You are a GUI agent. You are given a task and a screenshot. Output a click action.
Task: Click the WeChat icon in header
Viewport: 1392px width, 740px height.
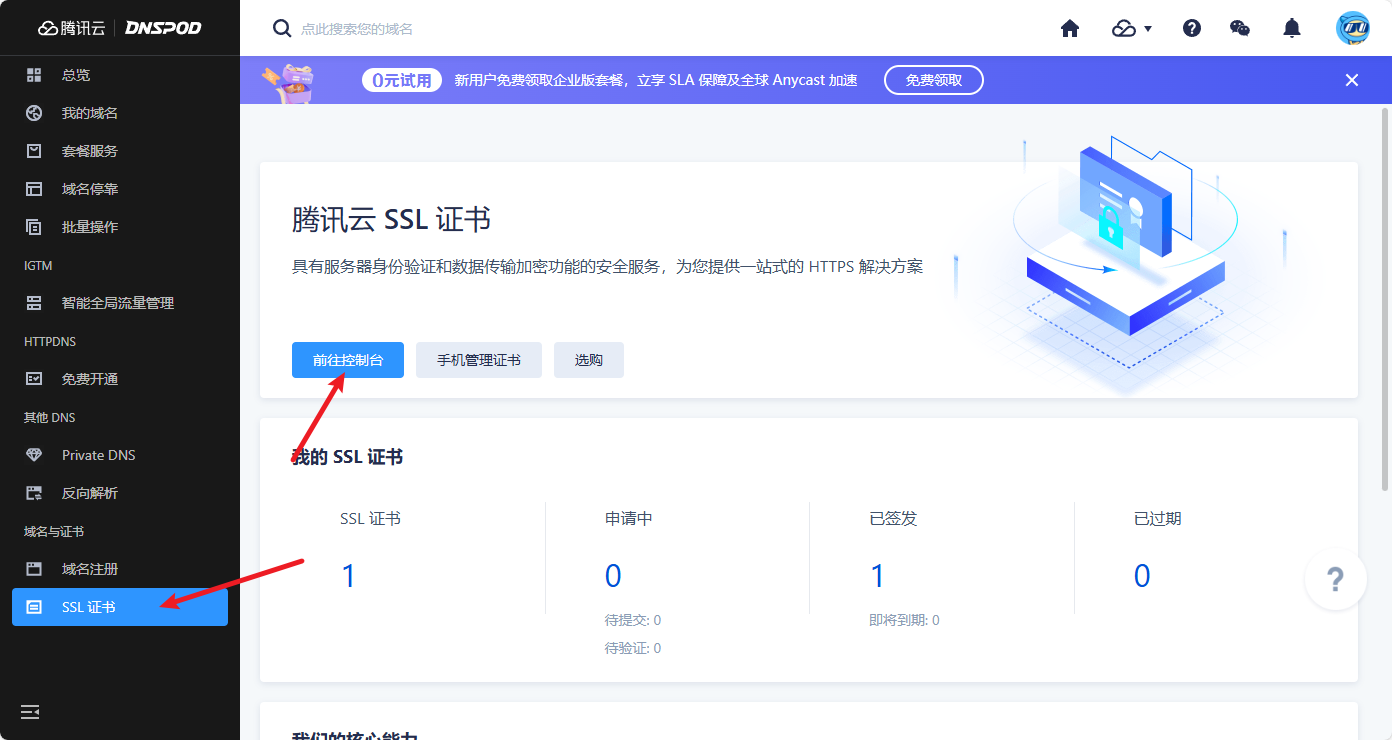[x=1240, y=28]
